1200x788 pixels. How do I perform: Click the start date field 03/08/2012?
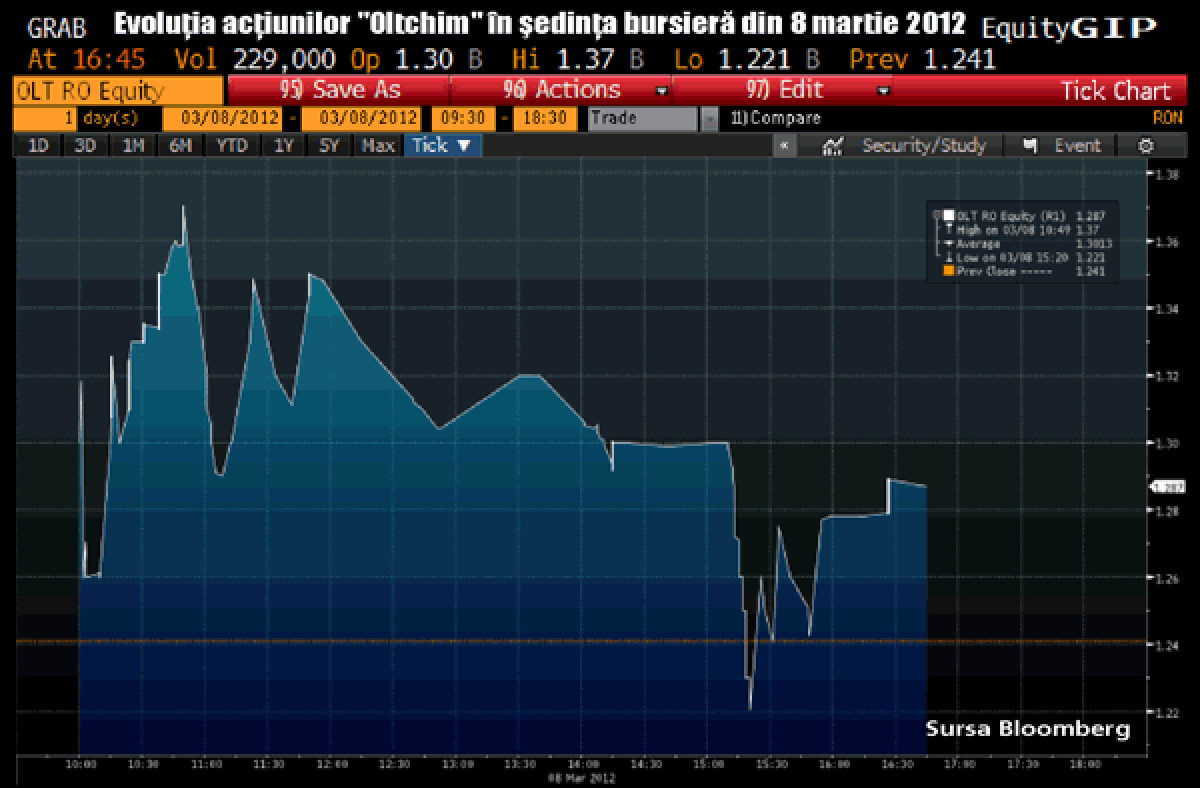tap(223, 118)
